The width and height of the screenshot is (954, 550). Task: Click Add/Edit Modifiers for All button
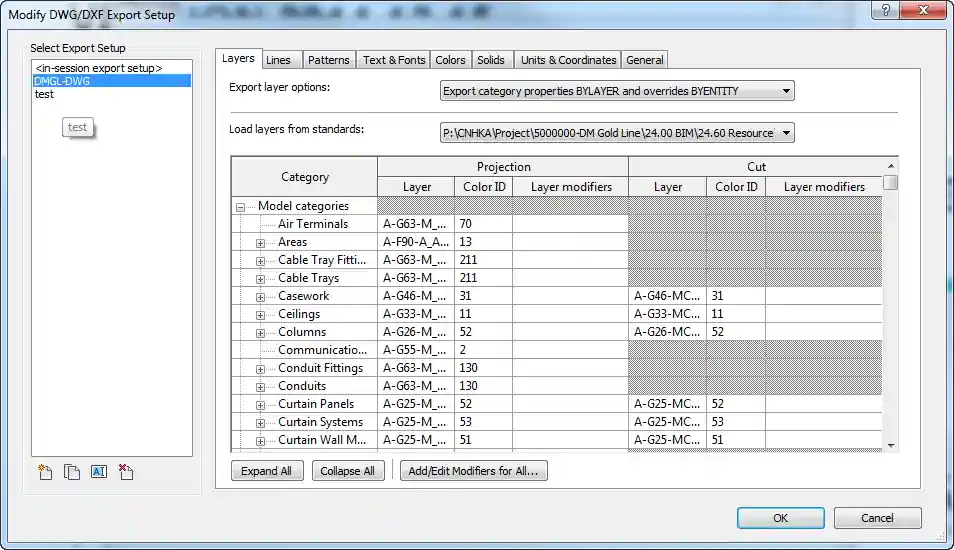pyautogui.click(x=473, y=471)
